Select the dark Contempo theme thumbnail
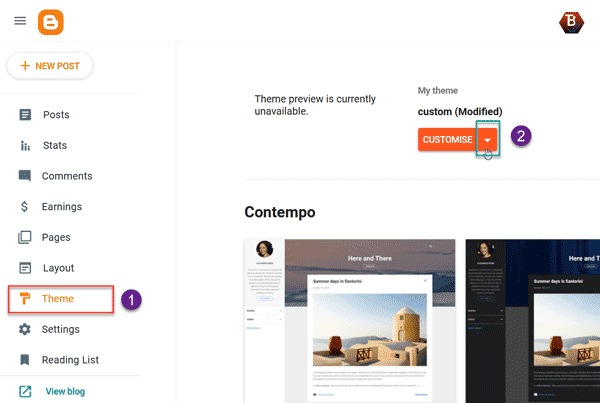The height and width of the screenshot is (403, 600). pyautogui.click(x=533, y=321)
